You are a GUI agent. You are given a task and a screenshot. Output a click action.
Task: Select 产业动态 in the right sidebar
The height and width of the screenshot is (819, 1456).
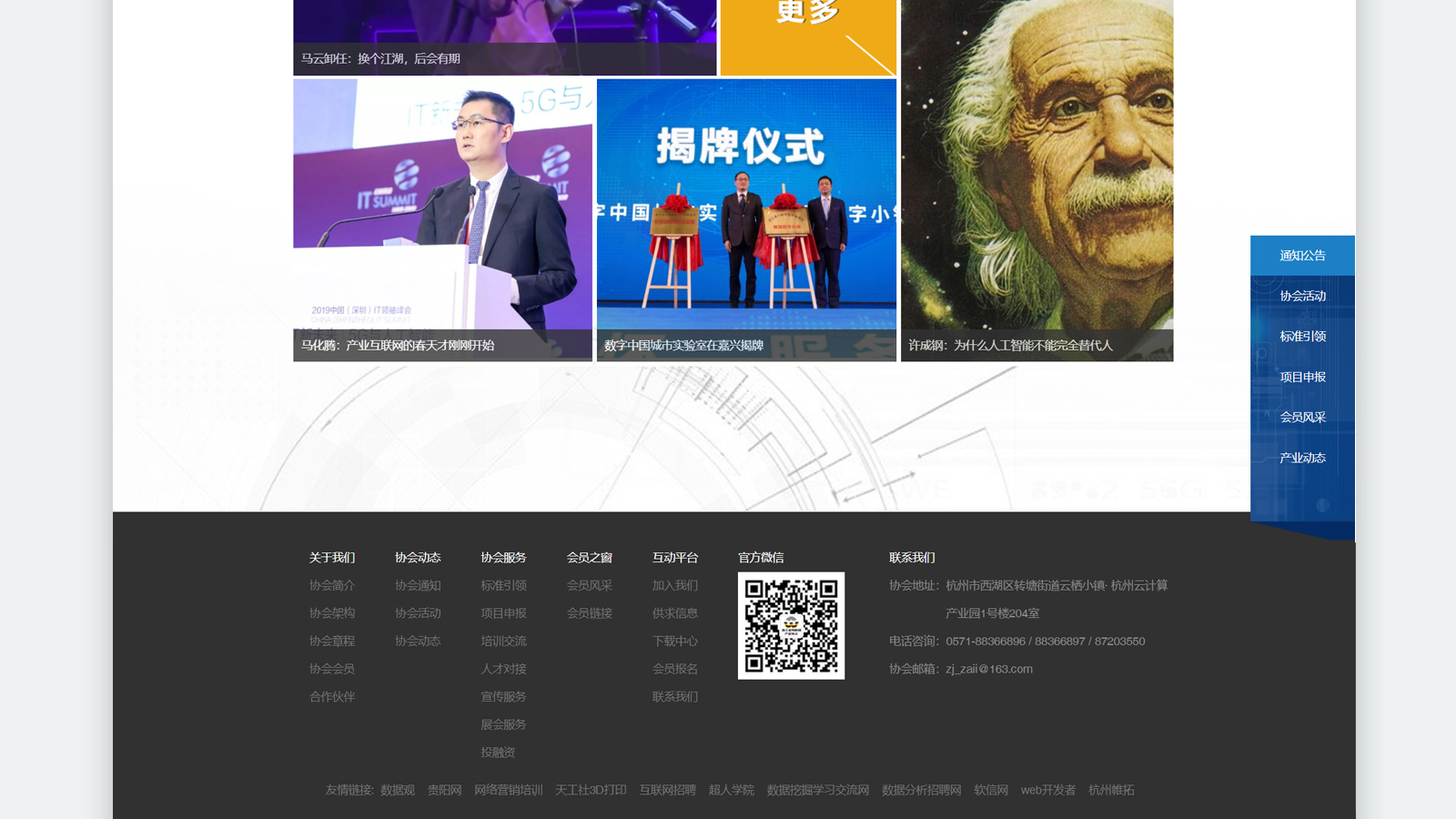tap(1302, 458)
